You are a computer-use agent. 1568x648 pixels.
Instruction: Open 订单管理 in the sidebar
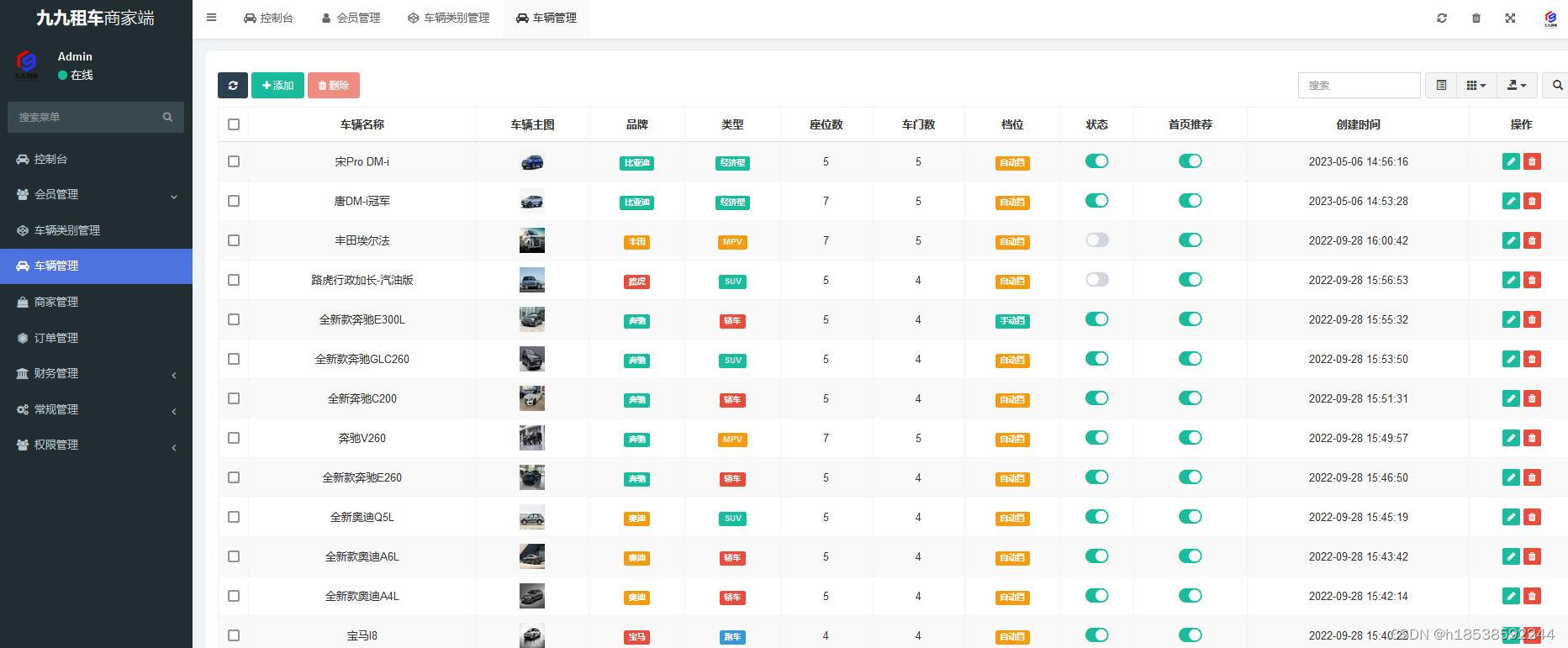(x=96, y=338)
